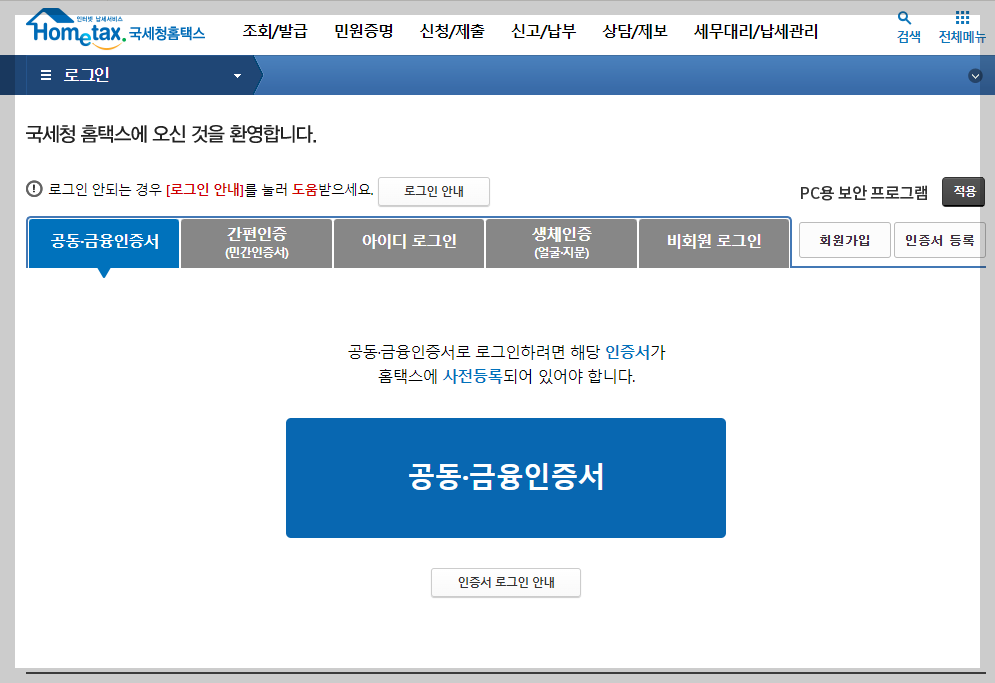Apply the PC security program via 적용 button
Viewport: 995px width, 683px height.
pos(963,191)
